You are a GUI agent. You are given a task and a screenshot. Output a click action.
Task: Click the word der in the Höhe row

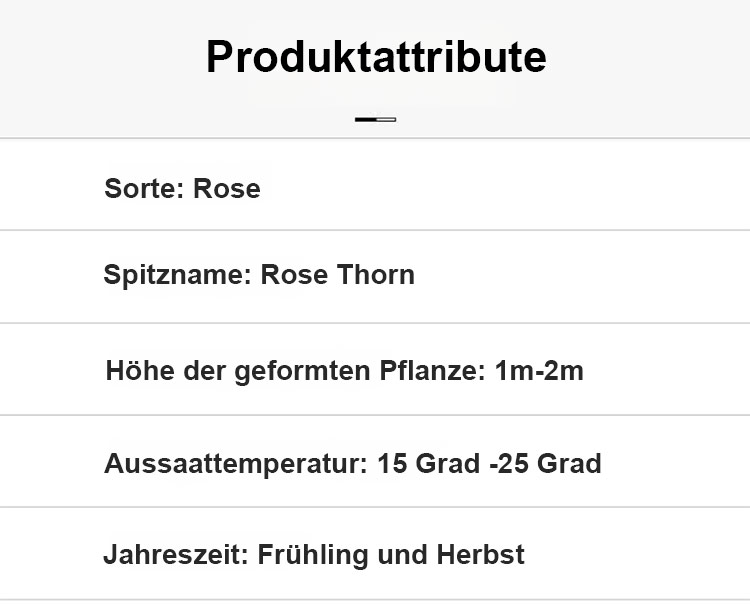204,371
